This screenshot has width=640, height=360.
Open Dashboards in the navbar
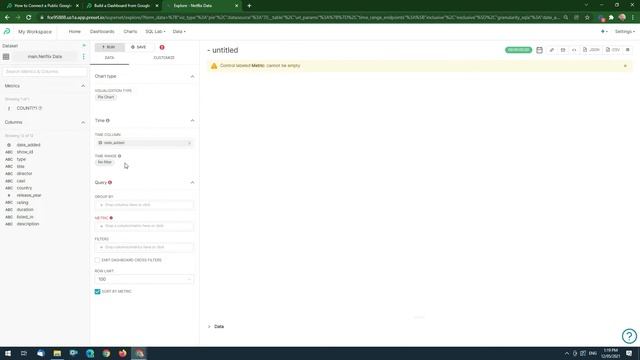tap(102, 31)
